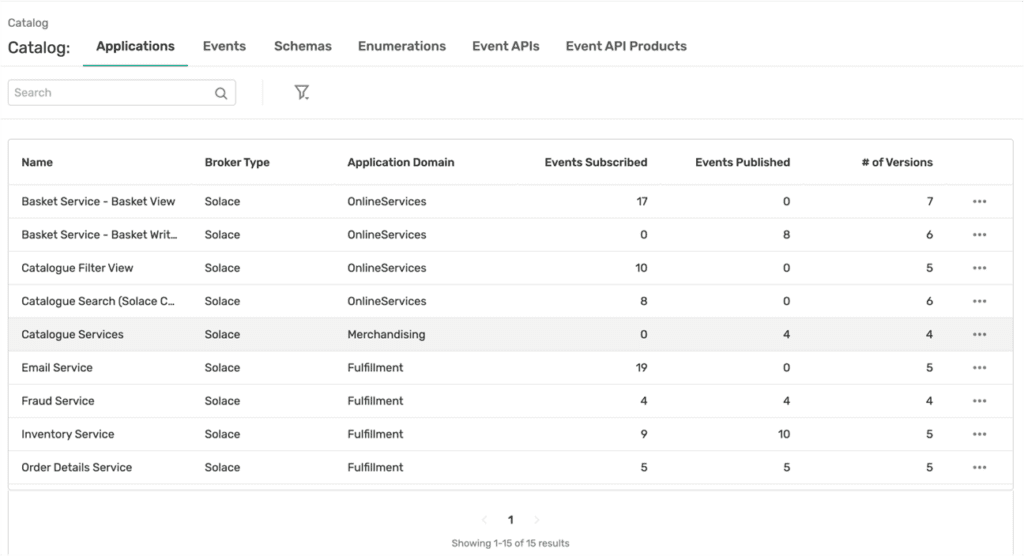Image resolution: width=1024 pixels, height=556 pixels.
Task: Go to previous page arrow in pagination
Action: [x=485, y=520]
